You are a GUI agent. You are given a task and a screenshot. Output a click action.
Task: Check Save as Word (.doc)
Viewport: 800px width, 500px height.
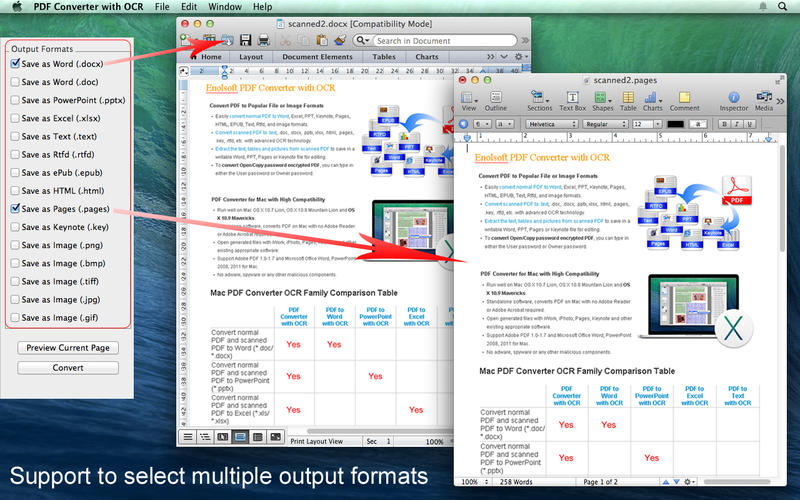pyautogui.click(x=15, y=82)
